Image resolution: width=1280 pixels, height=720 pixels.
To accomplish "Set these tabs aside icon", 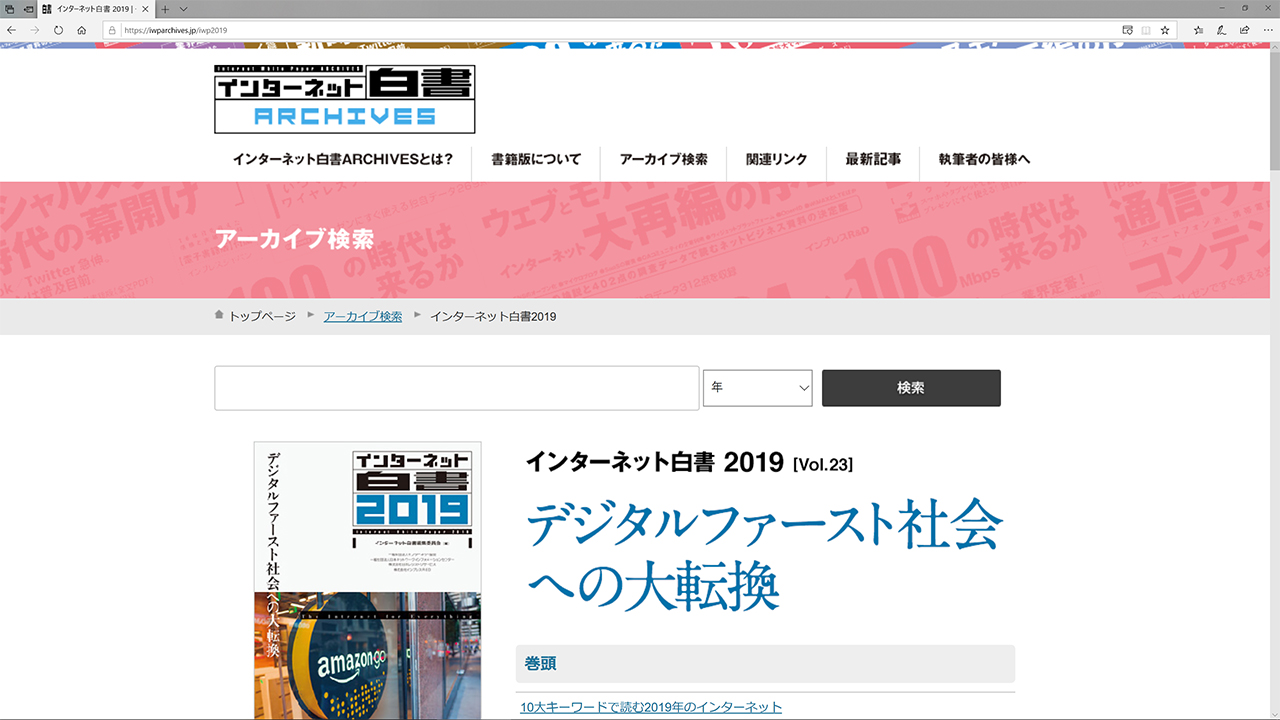I will 27,8.
